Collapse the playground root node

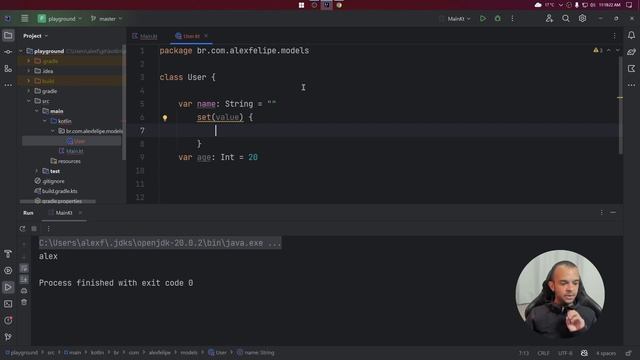pyautogui.click(x=21, y=51)
